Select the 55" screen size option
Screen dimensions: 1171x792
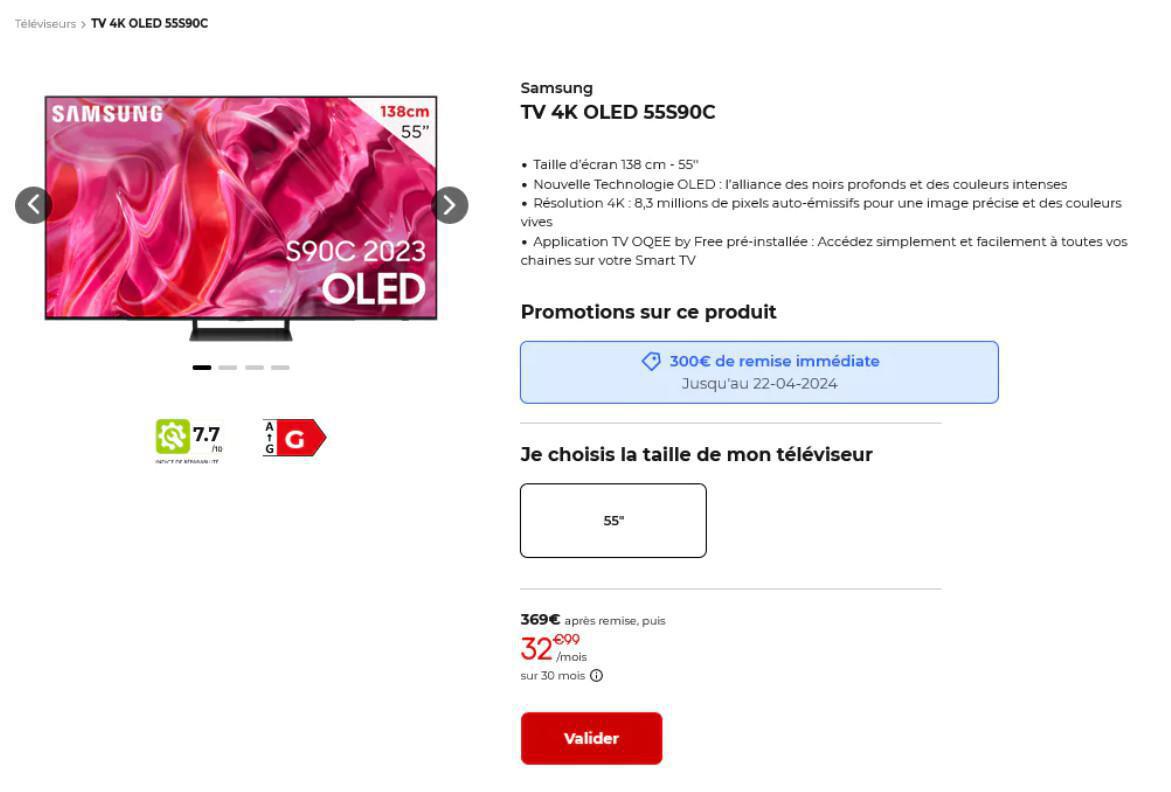tap(612, 519)
